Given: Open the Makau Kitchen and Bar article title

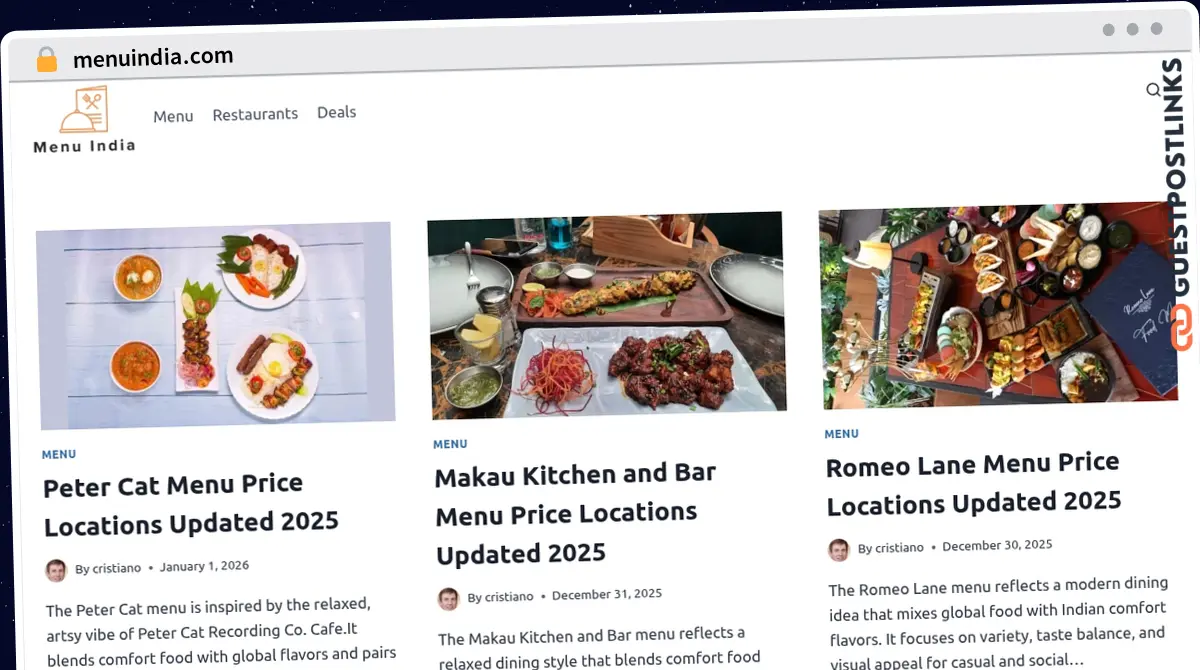Looking at the screenshot, I should tap(575, 513).
